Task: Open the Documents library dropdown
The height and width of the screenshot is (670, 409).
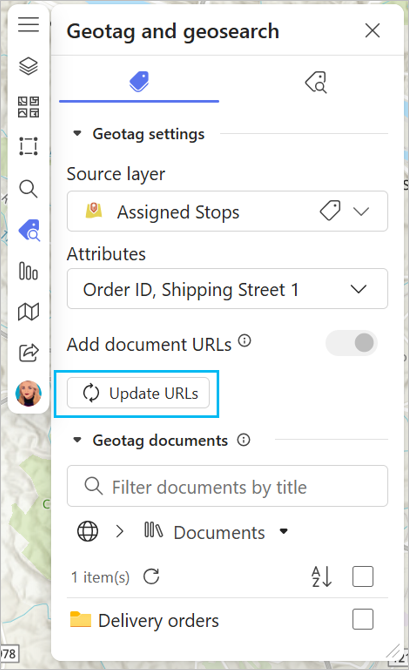Action: (284, 532)
